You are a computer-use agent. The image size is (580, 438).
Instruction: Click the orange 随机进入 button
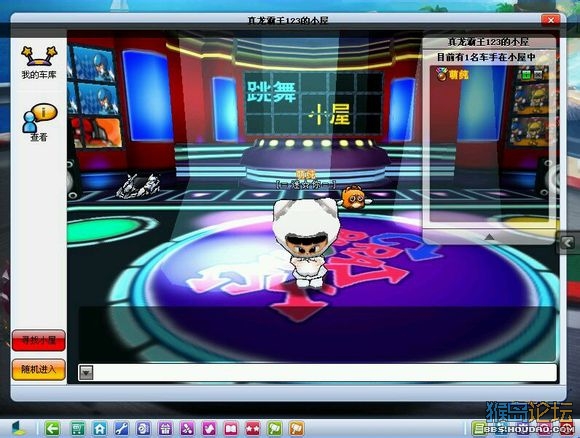(38, 370)
